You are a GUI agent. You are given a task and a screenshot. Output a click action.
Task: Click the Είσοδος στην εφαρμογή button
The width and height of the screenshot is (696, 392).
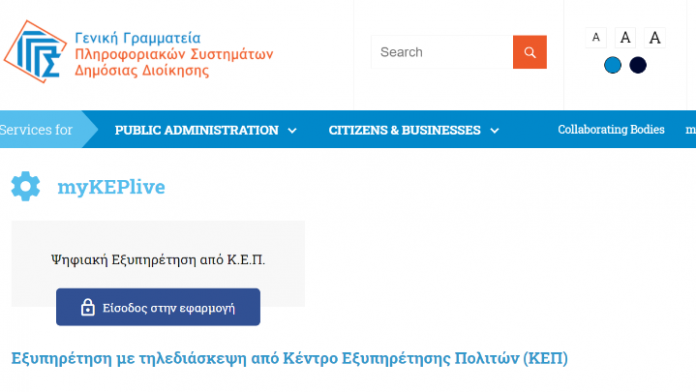(158, 307)
